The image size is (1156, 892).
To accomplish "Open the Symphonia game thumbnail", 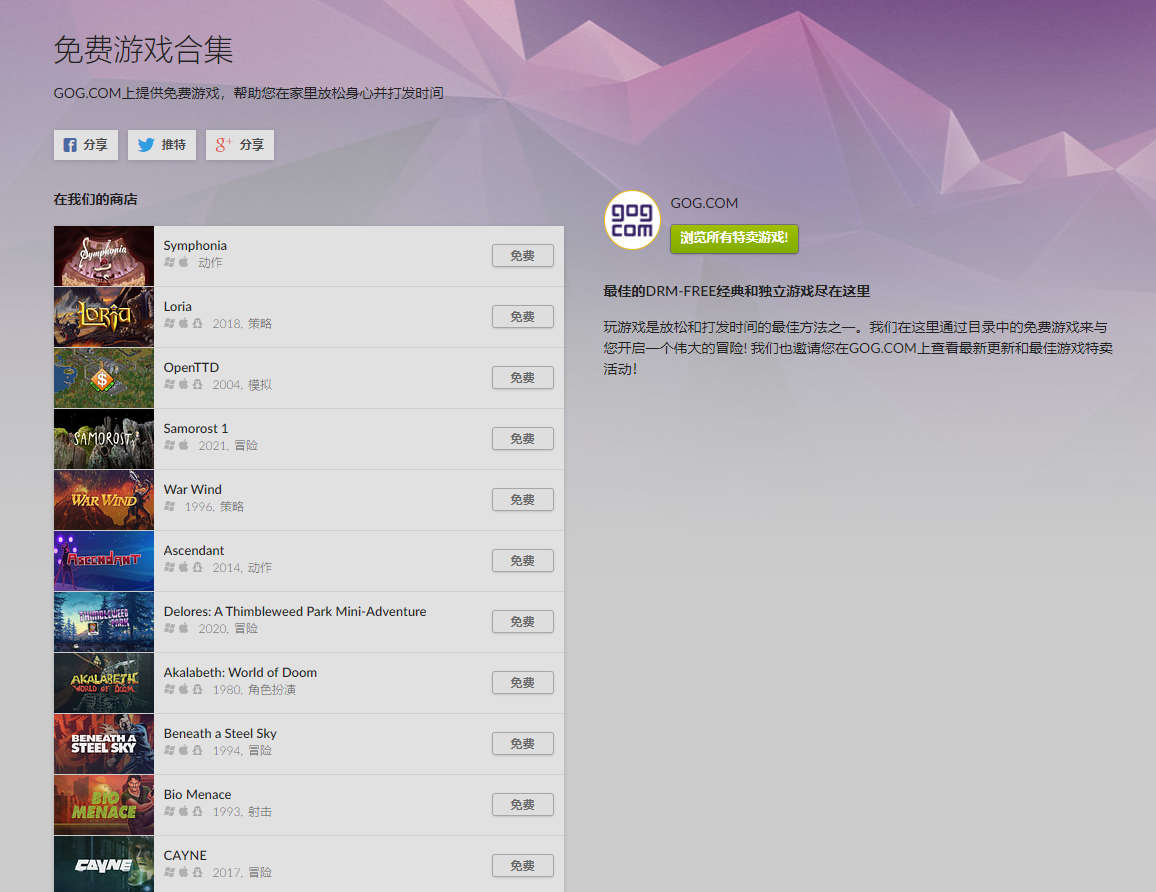I will [104, 256].
